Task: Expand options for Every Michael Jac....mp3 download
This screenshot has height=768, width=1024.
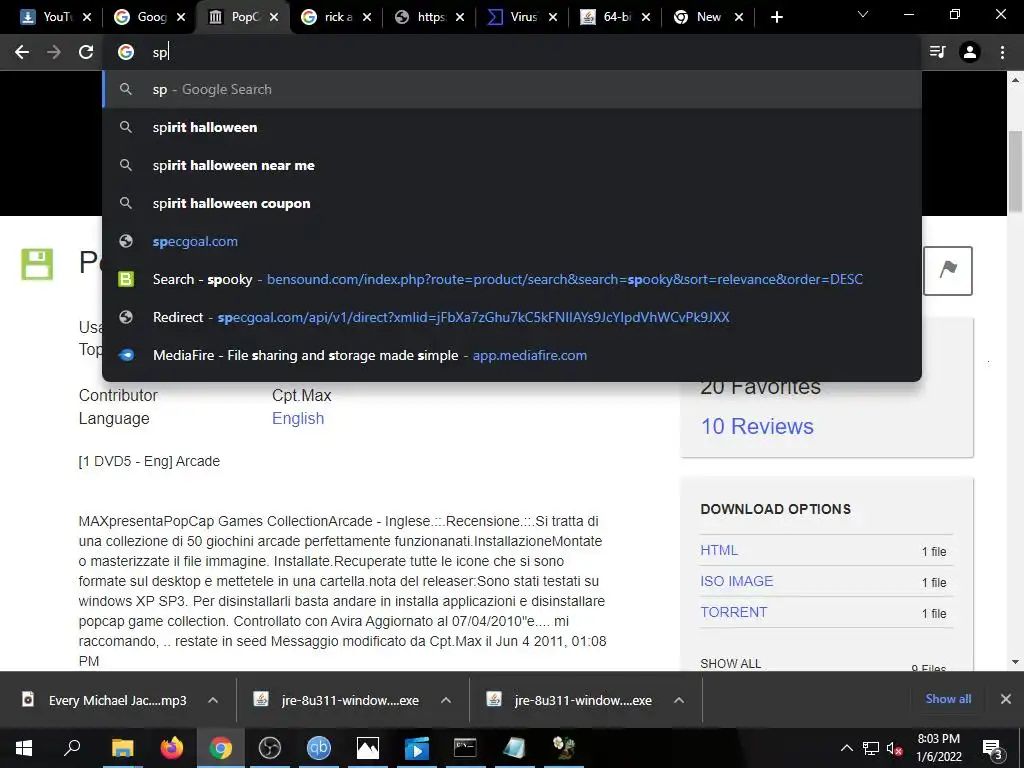Action: tap(213, 700)
